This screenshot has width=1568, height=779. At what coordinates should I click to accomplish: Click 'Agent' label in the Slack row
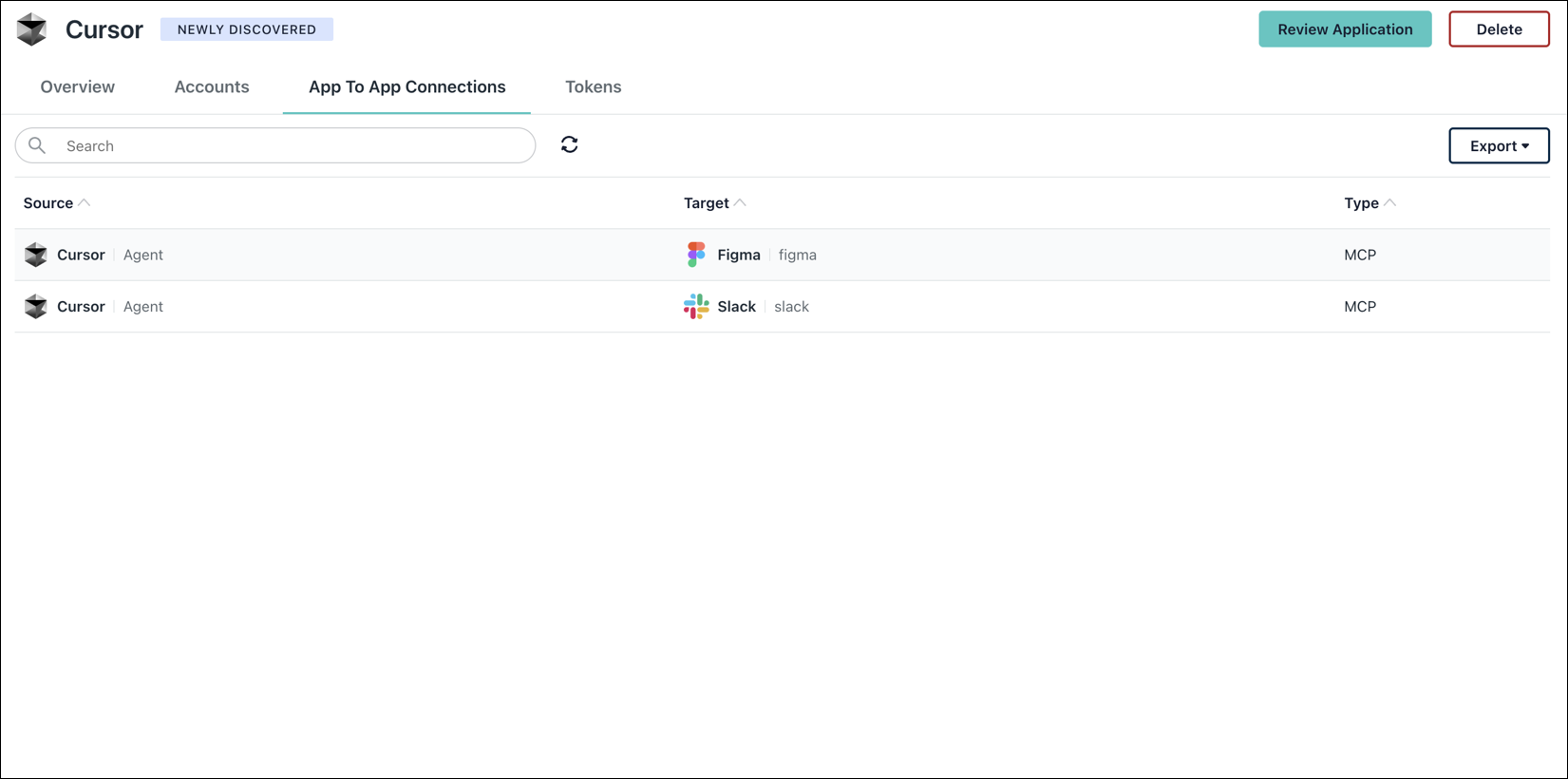(x=143, y=307)
